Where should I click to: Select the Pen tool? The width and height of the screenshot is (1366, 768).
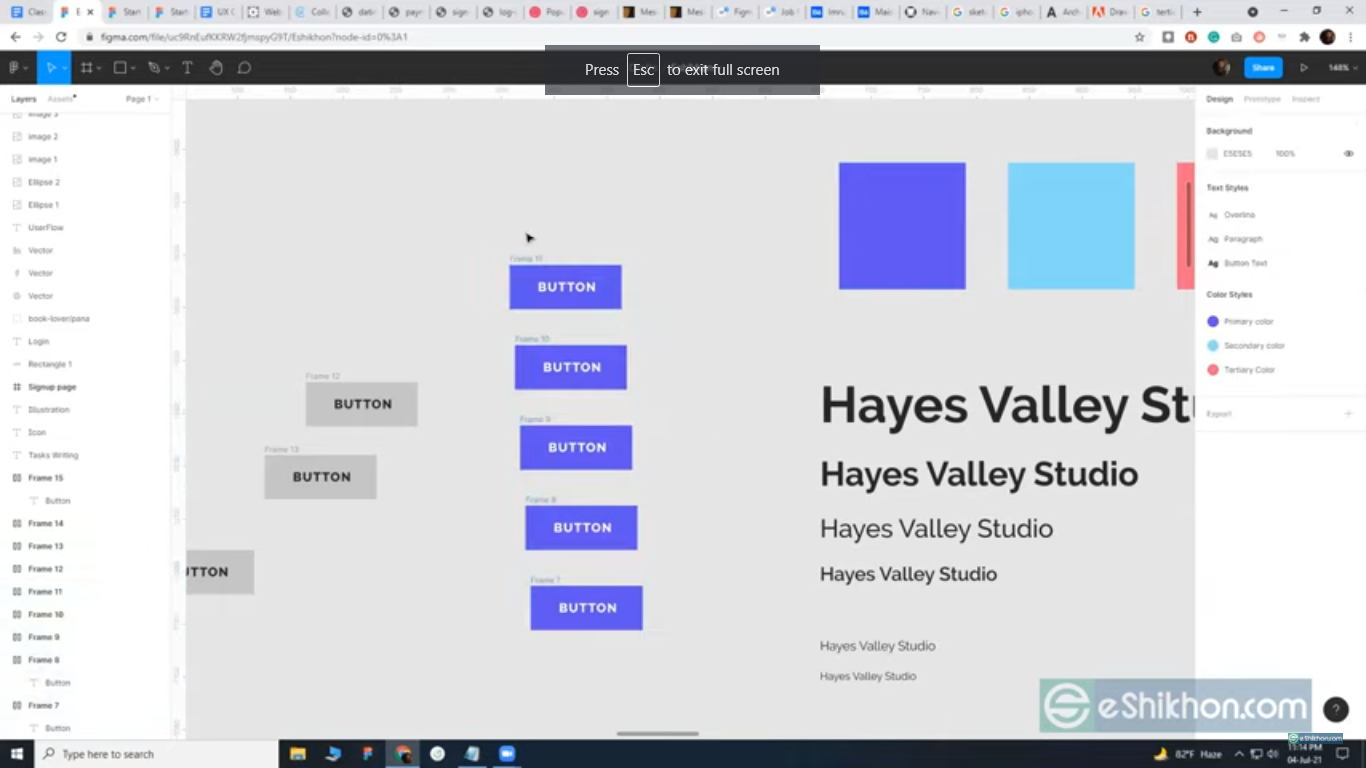click(153, 68)
